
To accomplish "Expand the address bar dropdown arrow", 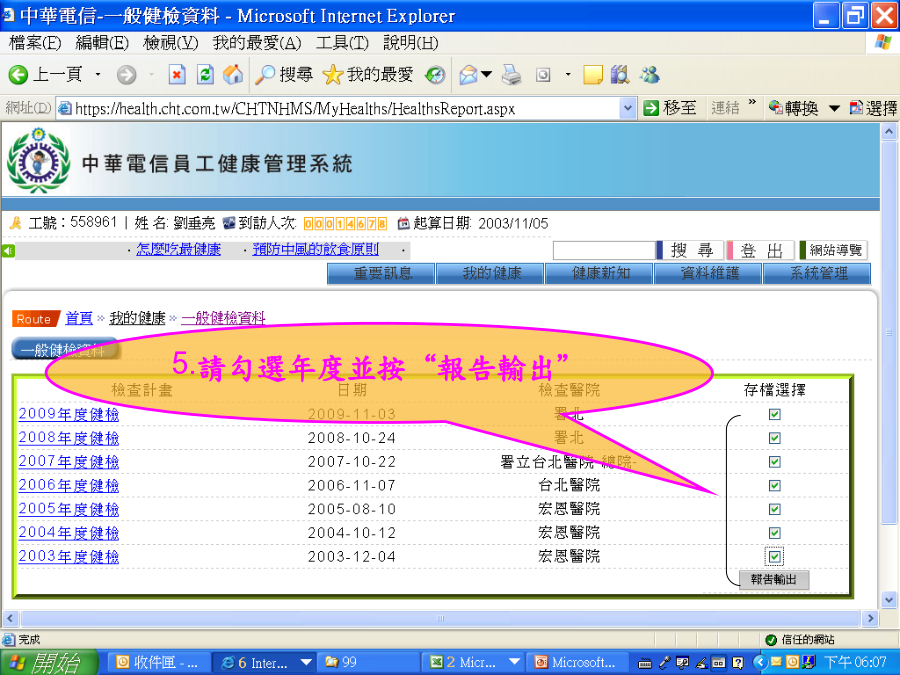I will pos(628,108).
